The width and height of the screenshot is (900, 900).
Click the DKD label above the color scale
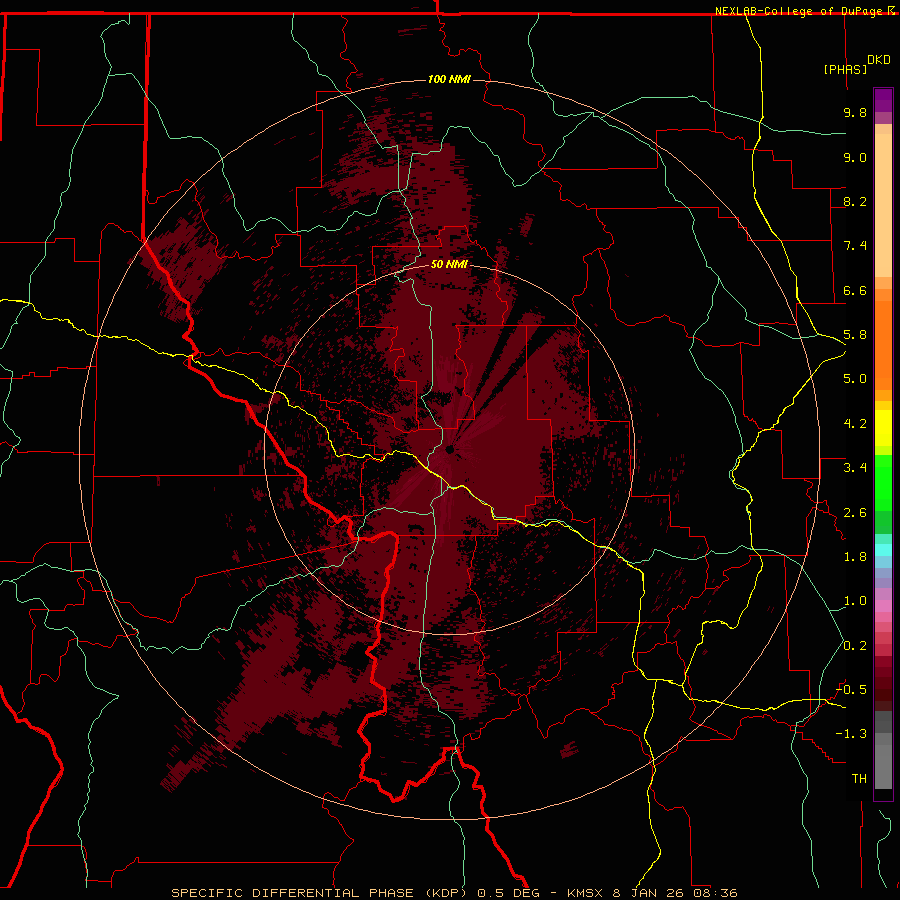[x=879, y=60]
